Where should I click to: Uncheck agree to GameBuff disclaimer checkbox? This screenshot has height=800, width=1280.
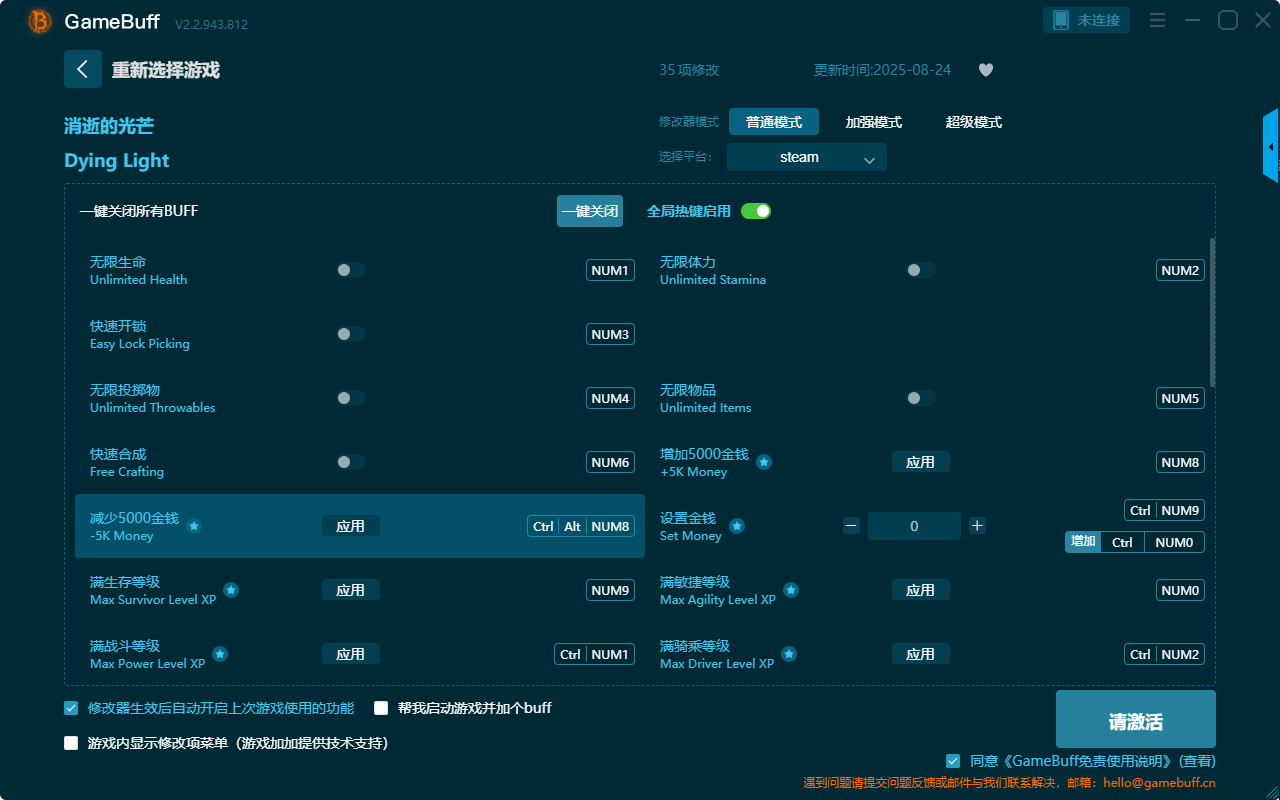pyautogui.click(x=953, y=761)
